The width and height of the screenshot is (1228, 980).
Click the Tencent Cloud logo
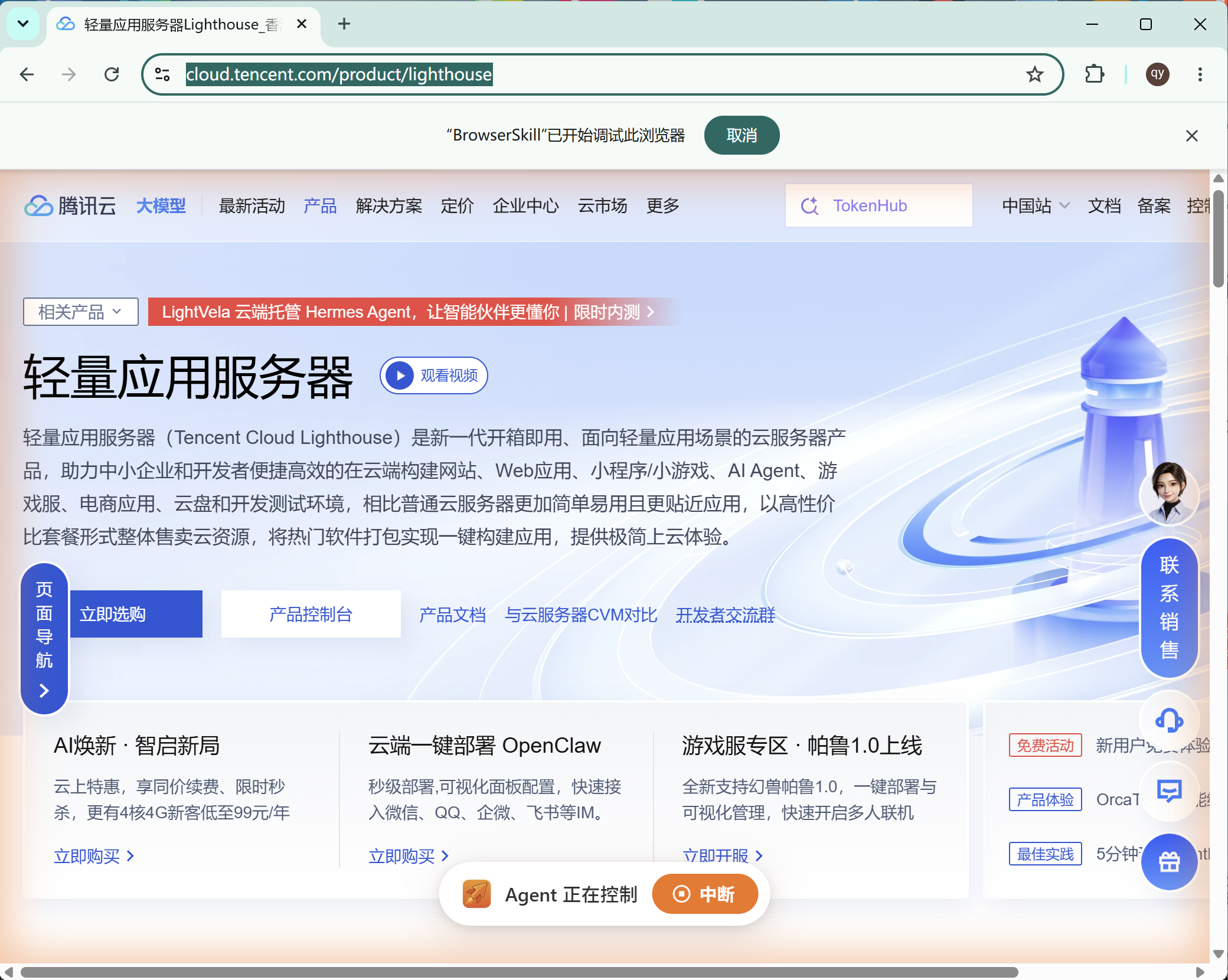tap(70, 205)
